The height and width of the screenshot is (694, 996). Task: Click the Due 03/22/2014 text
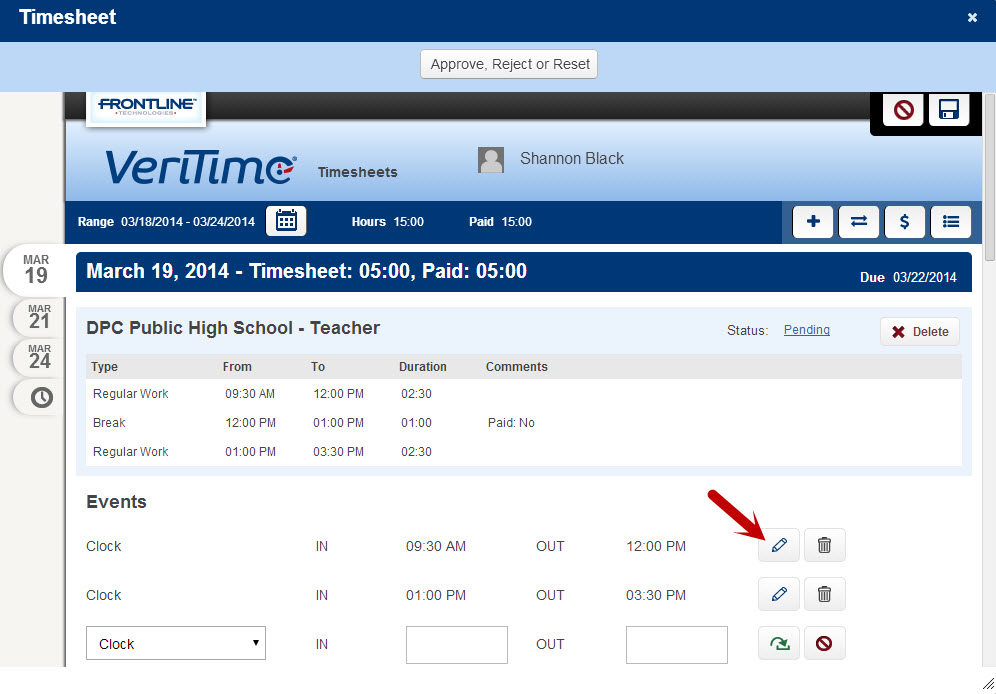[908, 277]
